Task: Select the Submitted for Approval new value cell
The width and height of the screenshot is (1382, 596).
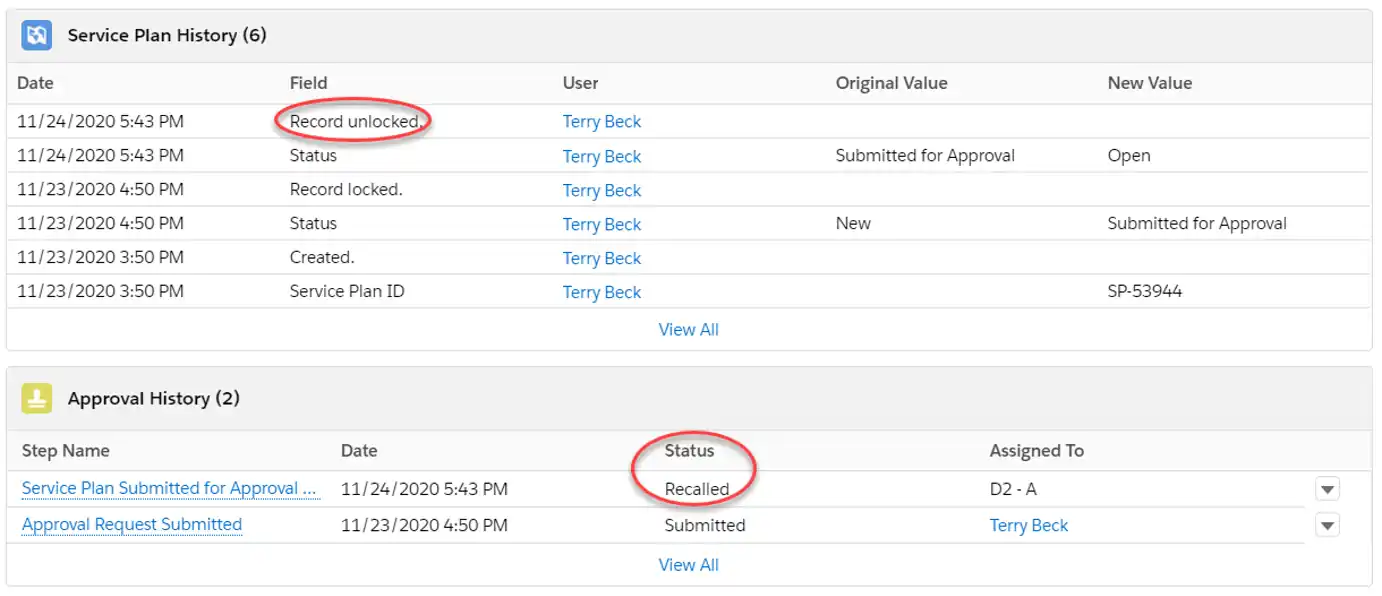Action: click(x=1197, y=224)
